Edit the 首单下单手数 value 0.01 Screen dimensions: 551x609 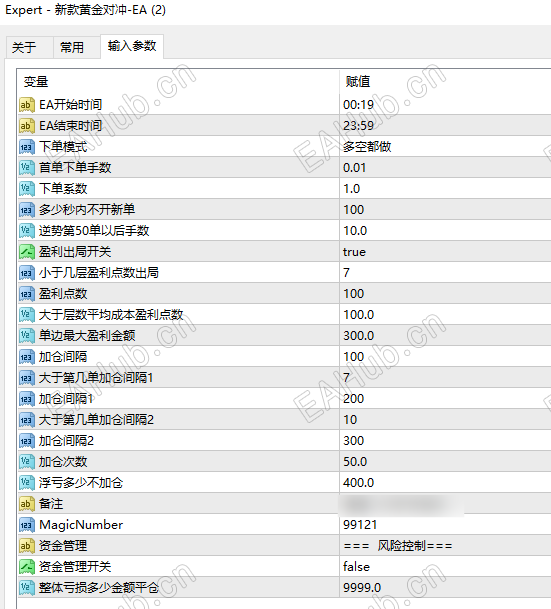355,167
